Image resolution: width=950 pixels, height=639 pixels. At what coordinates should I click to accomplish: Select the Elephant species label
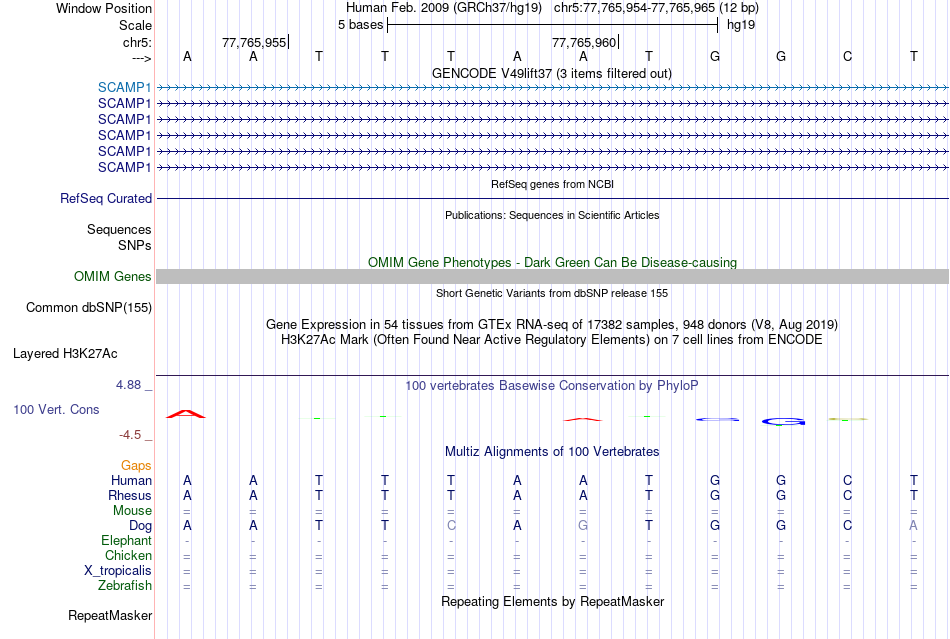click(126, 540)
